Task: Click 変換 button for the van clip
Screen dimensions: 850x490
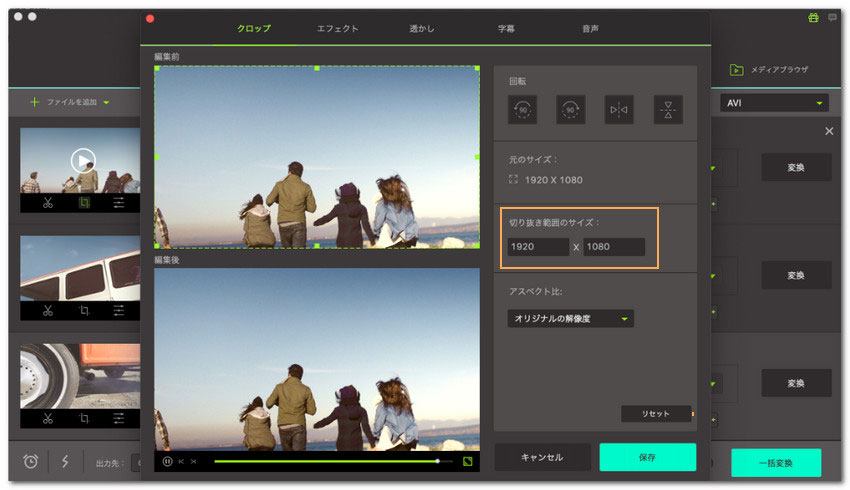Action: 796,275
